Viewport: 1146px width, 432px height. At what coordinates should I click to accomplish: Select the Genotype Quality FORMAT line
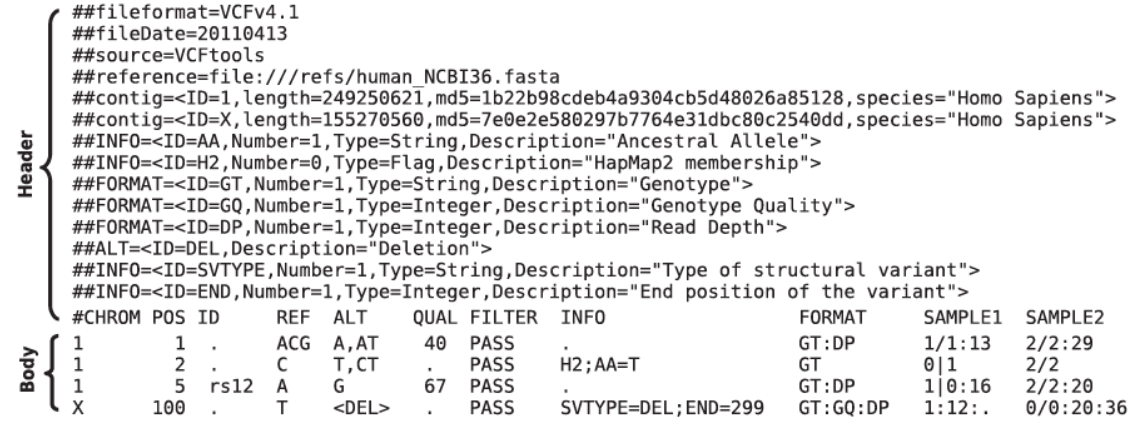[463, 205]
